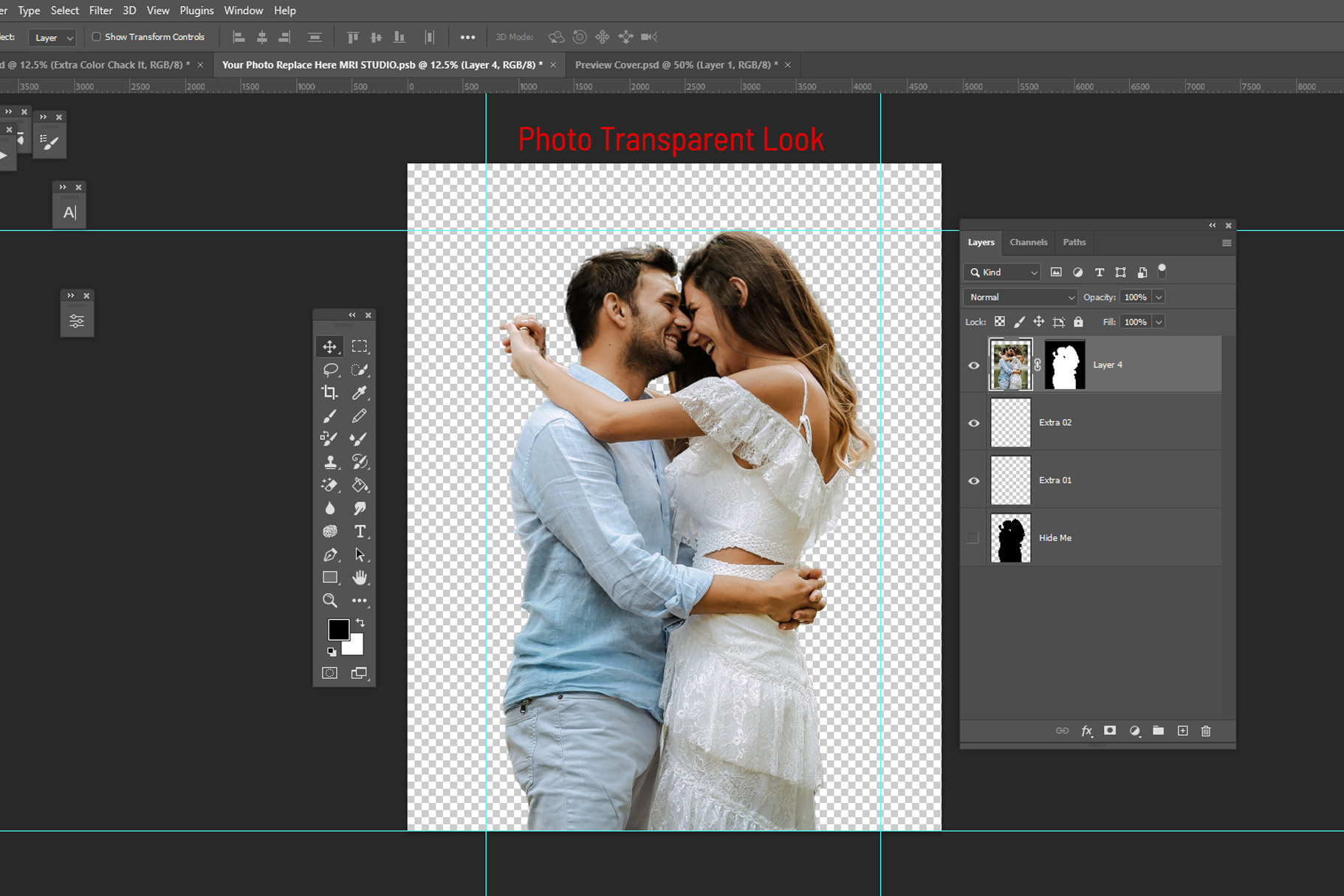
Task: Change screen mode icon in toolbar
Action: [360, 673]
